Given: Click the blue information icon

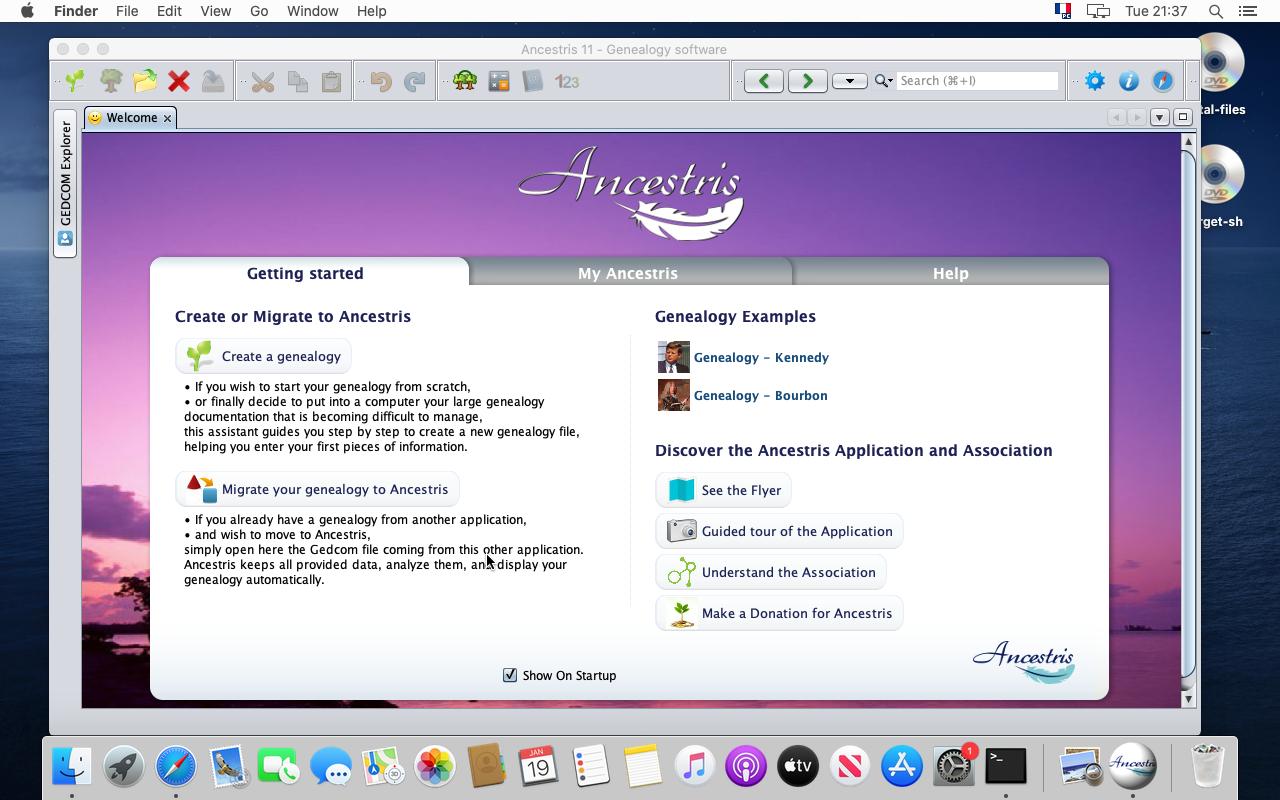Looking at the screenshot, I should [1129, 81].
